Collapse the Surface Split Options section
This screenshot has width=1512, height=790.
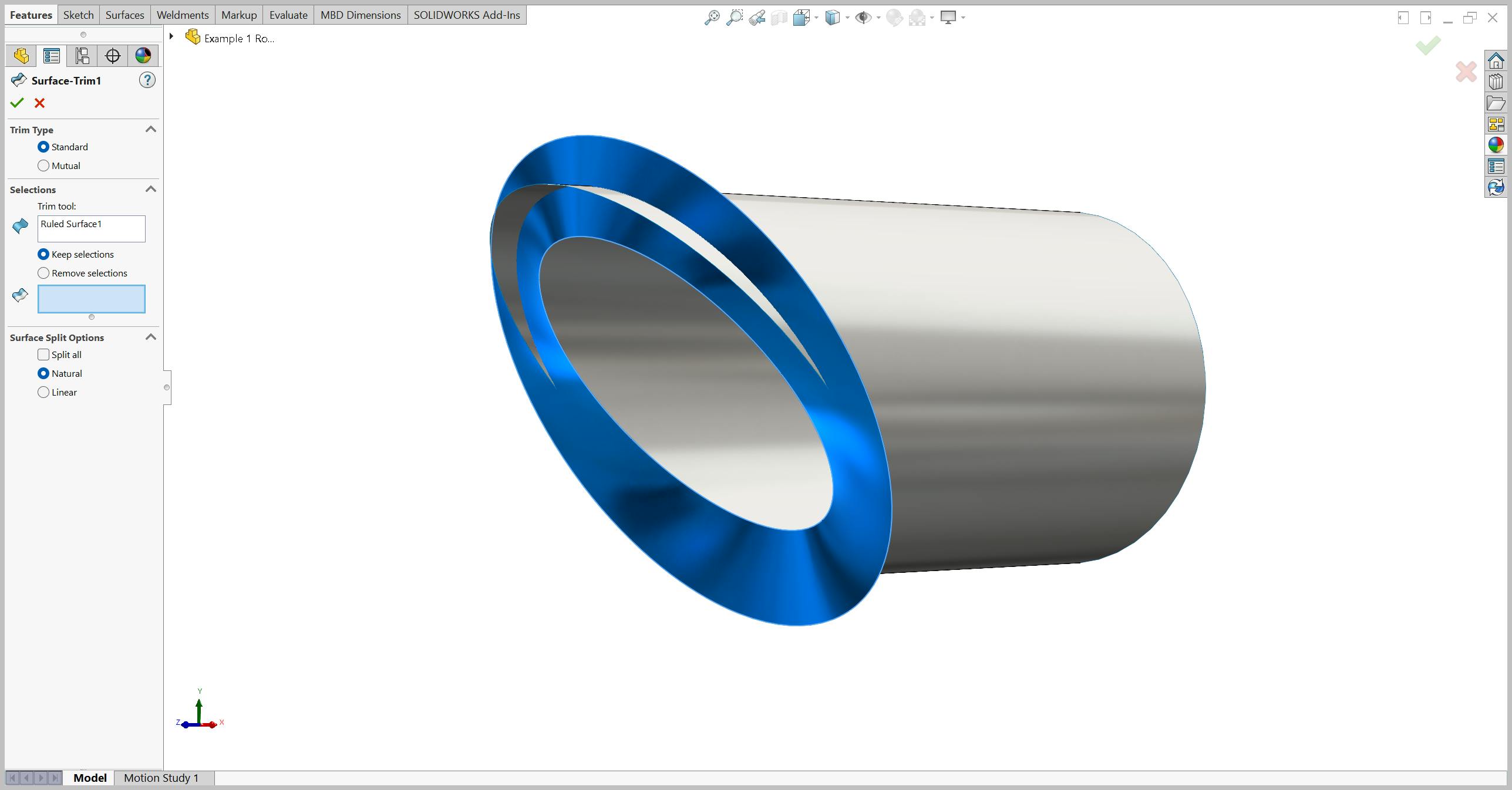click(x=150, y=336)
